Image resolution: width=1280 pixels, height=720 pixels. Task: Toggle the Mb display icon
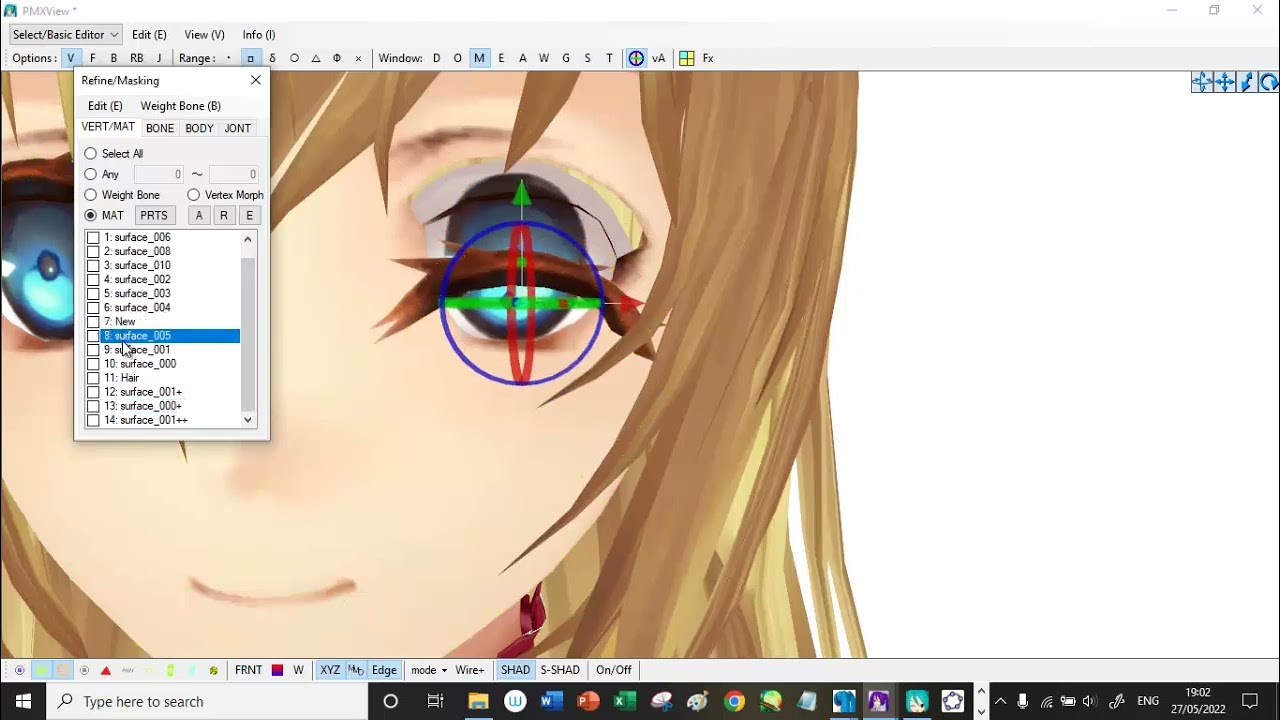point(355,670)
